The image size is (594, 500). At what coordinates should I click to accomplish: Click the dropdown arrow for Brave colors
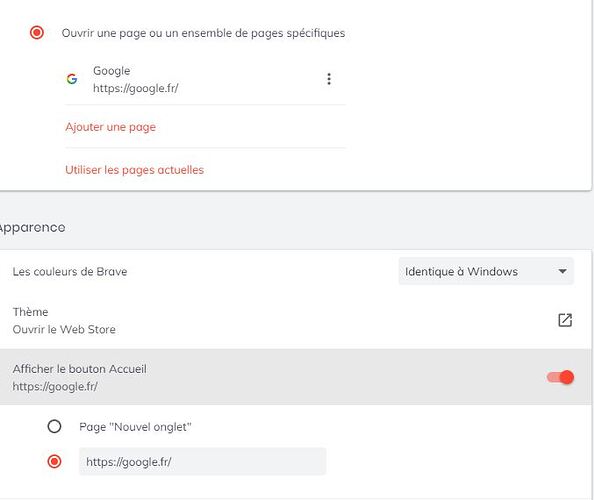pos(563,271)
